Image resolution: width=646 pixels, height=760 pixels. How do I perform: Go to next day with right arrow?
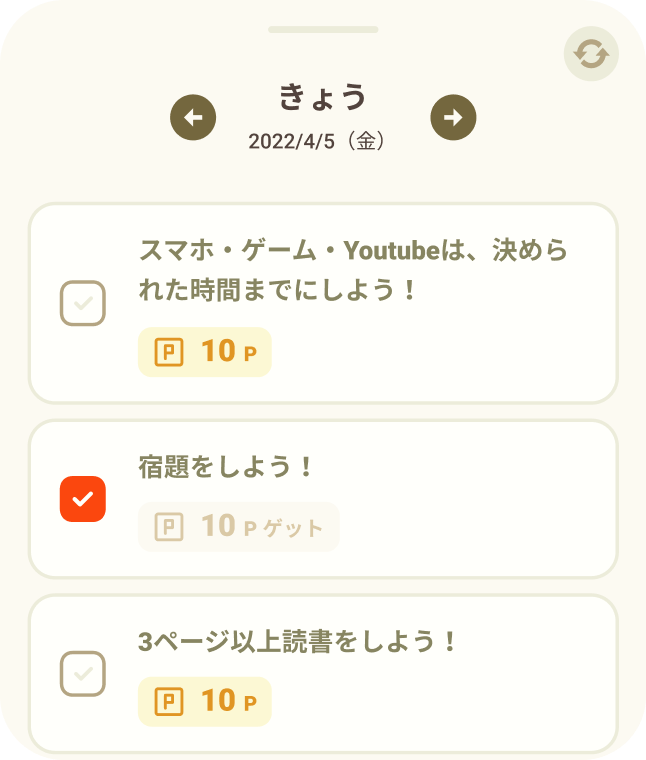click(x=453, y=117)
